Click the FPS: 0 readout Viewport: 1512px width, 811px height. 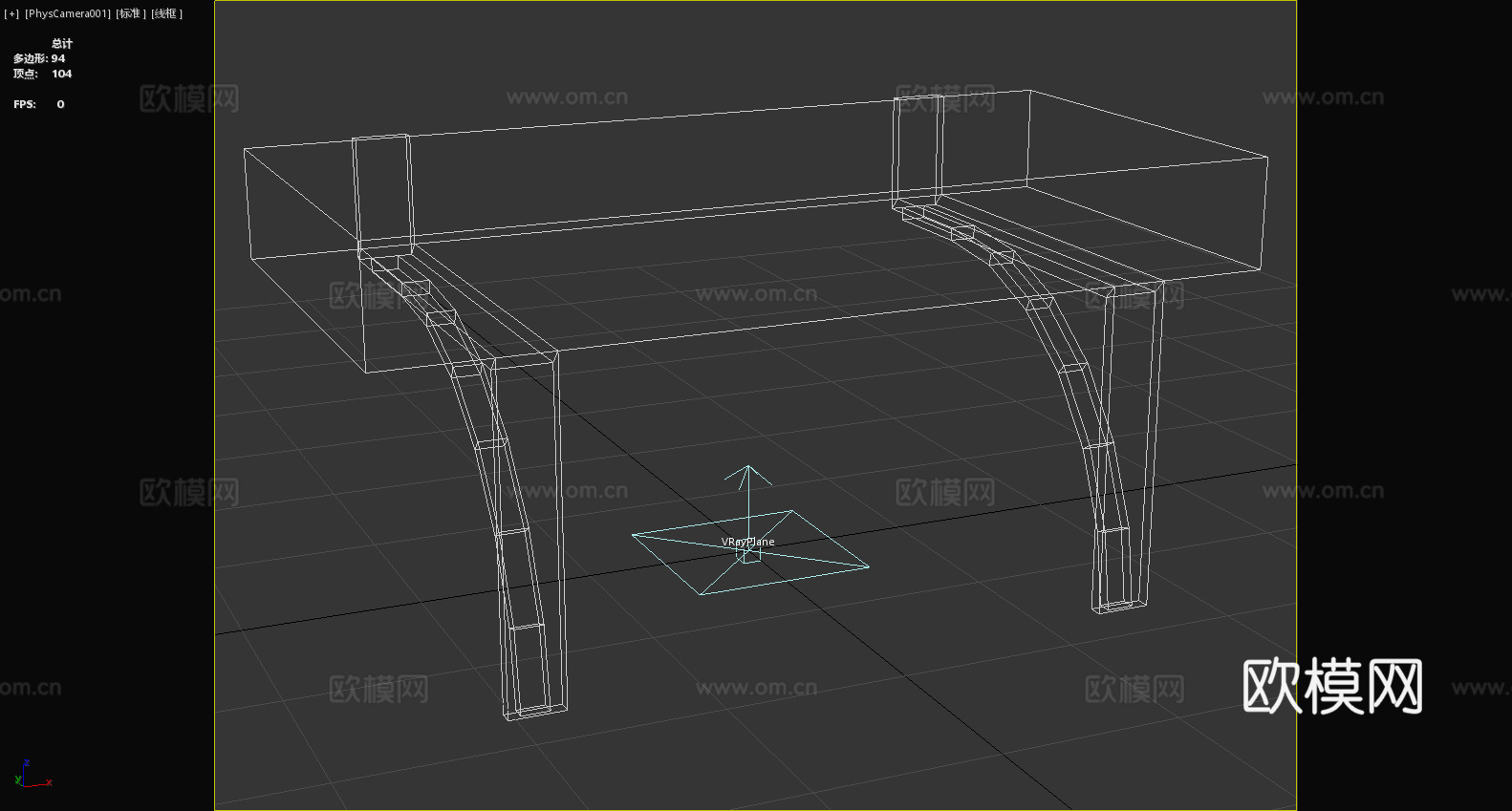(39, 104)
